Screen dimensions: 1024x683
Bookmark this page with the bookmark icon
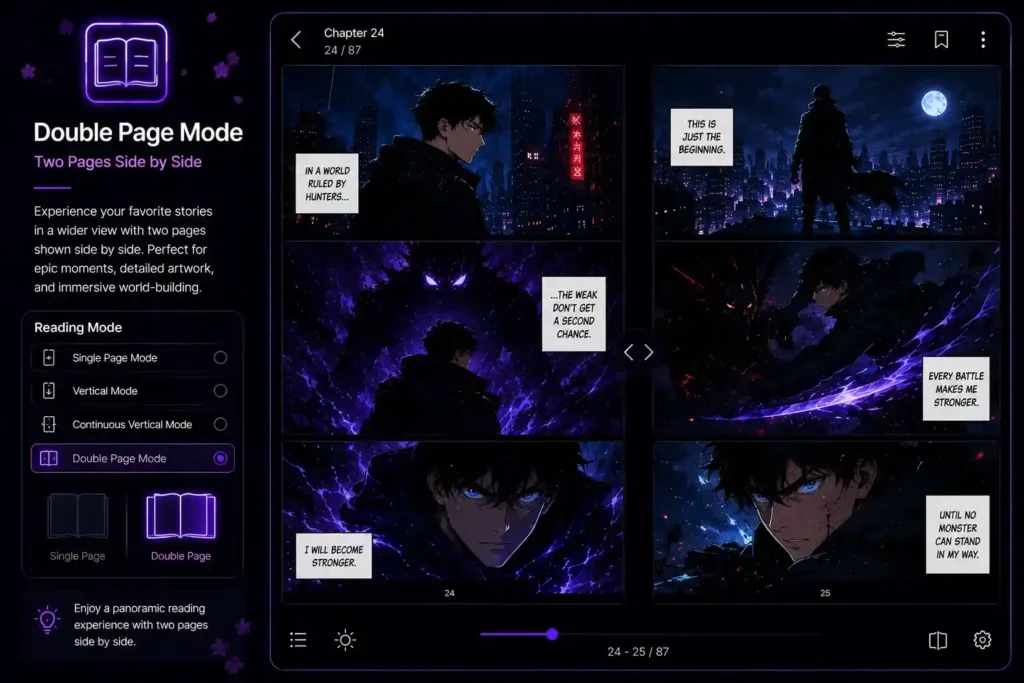click(941, 40)
